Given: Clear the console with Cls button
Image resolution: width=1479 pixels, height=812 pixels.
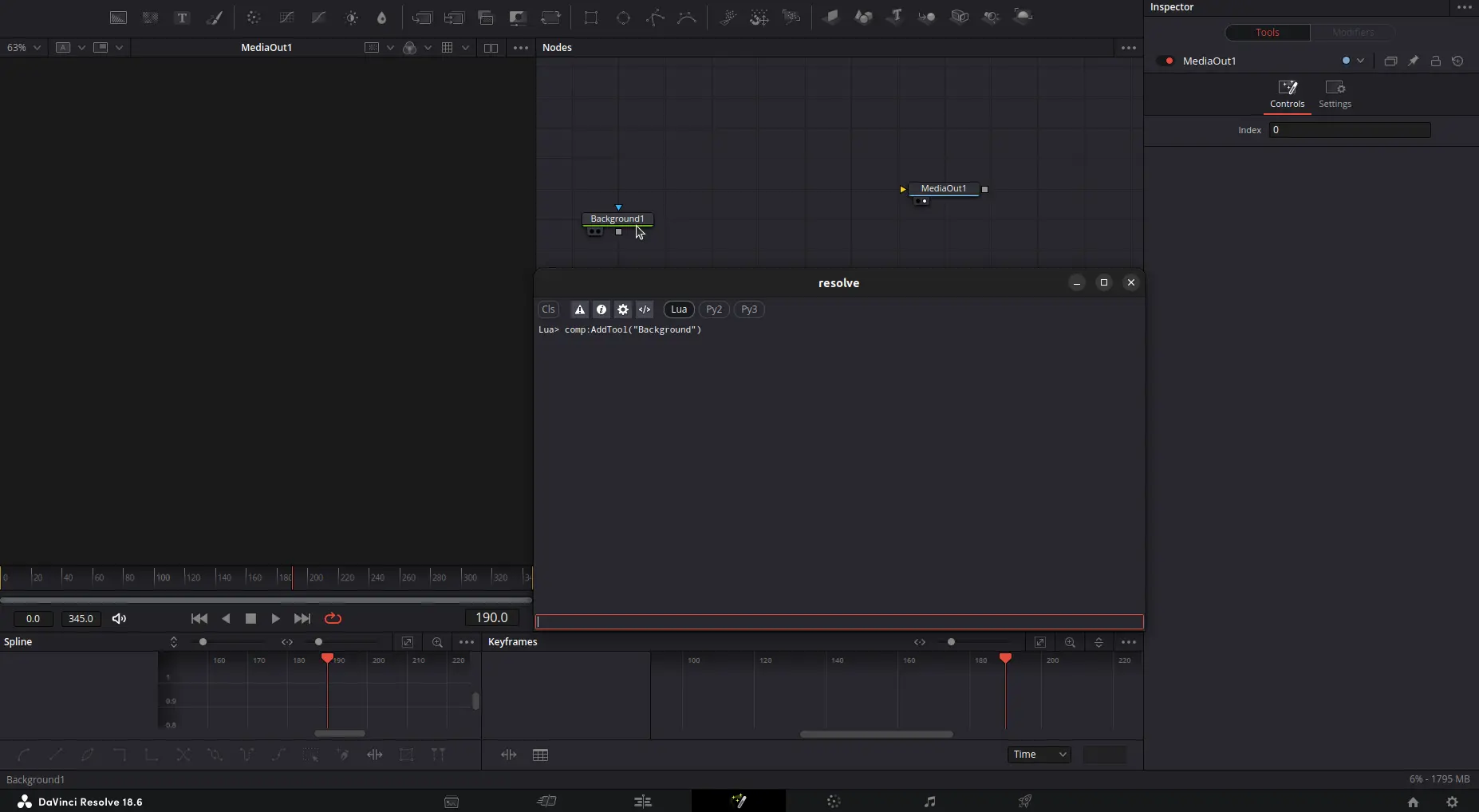Looking at the screenshot, I should [548, 309].
